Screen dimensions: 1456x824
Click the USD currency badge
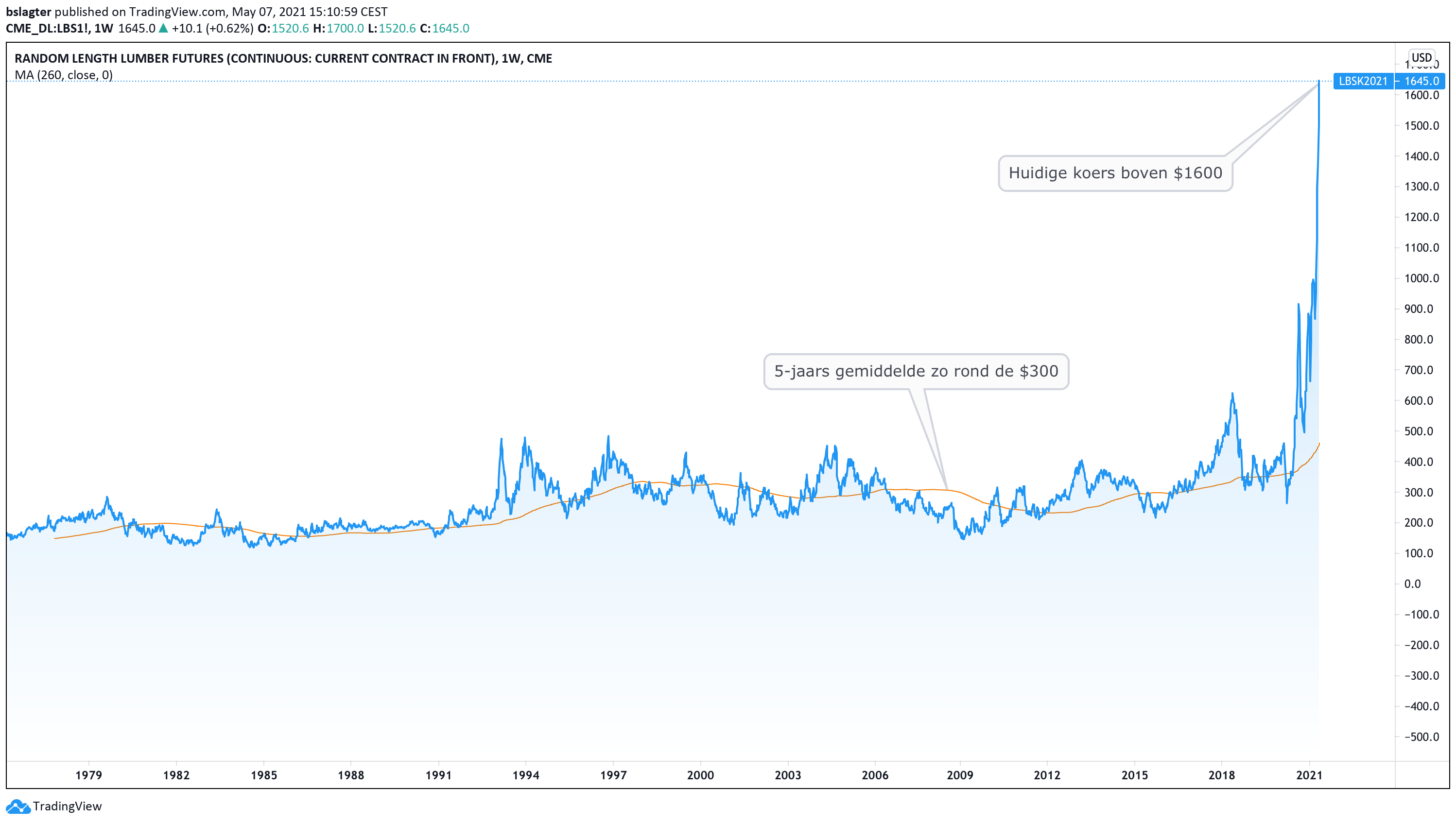pyautogui.click(x=1421, y=57)
